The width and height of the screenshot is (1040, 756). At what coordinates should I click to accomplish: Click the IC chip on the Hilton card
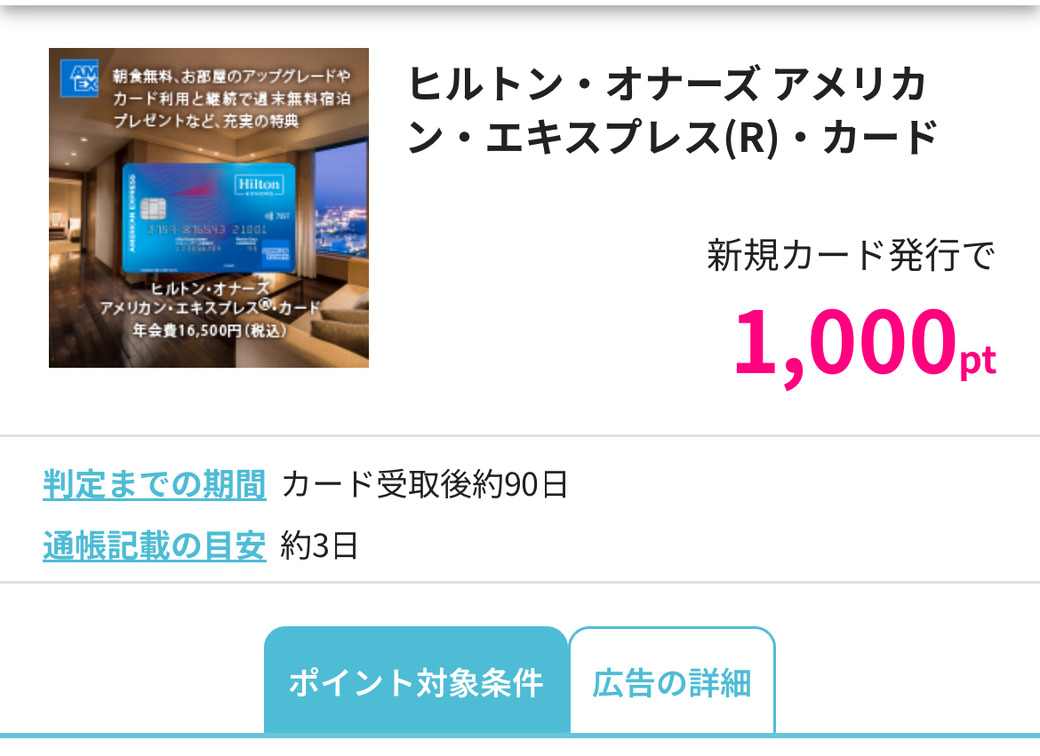click(154, 210)
